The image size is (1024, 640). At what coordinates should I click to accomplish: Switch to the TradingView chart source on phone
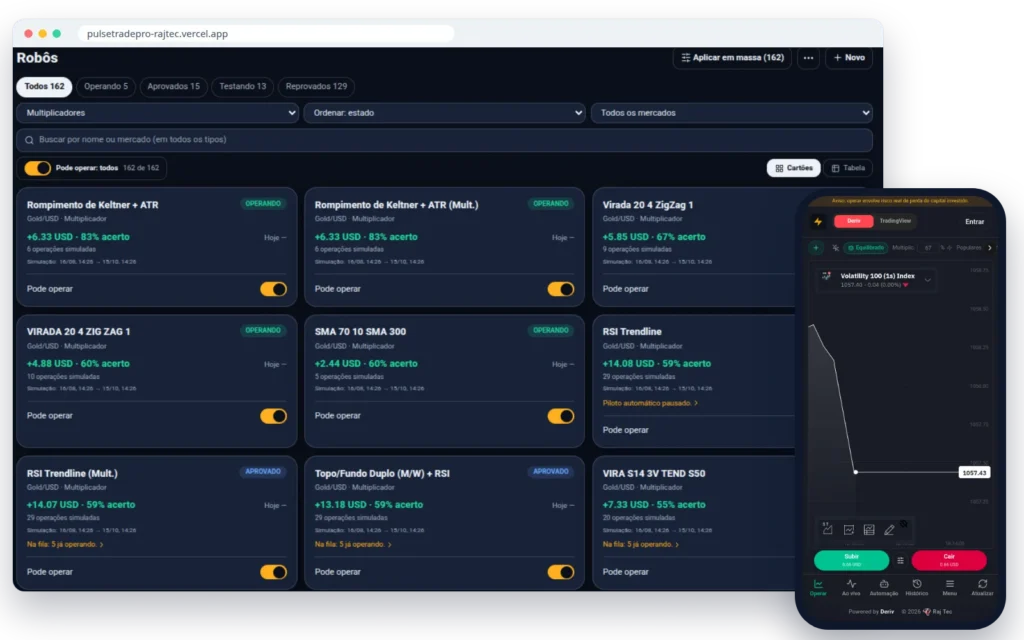coord(895,221)
